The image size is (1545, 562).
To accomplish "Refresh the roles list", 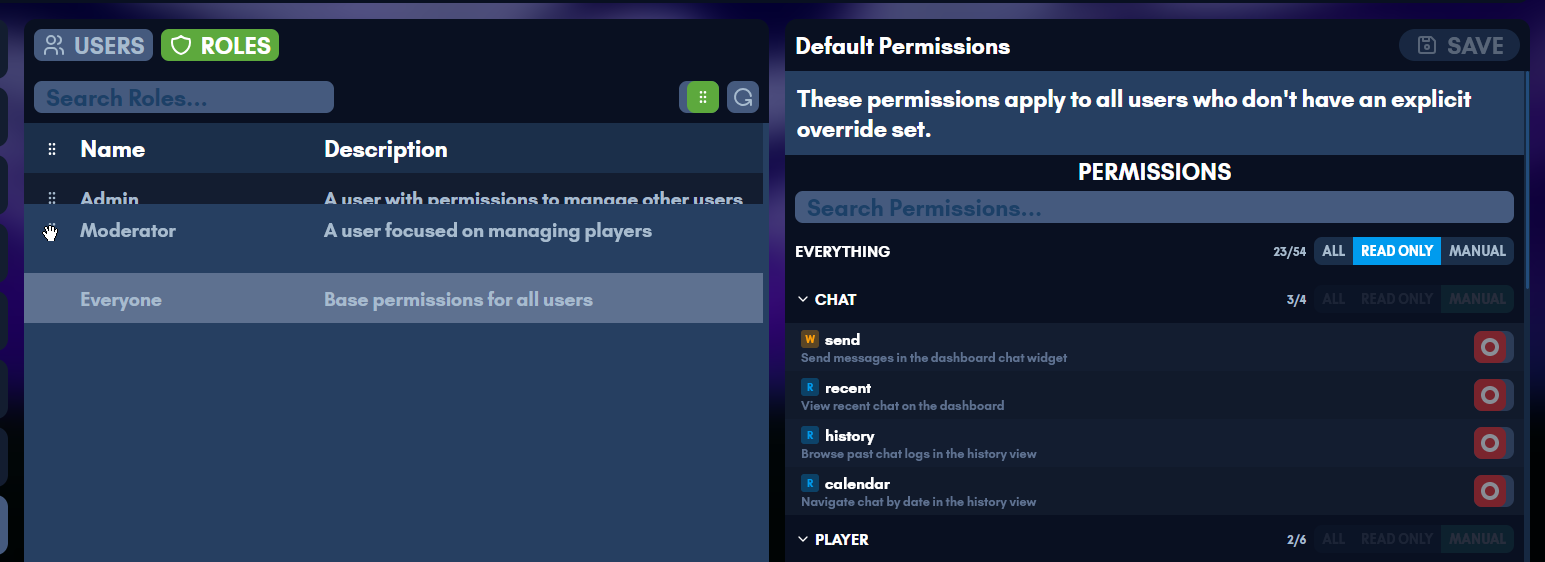I will (x=743, y=97).
